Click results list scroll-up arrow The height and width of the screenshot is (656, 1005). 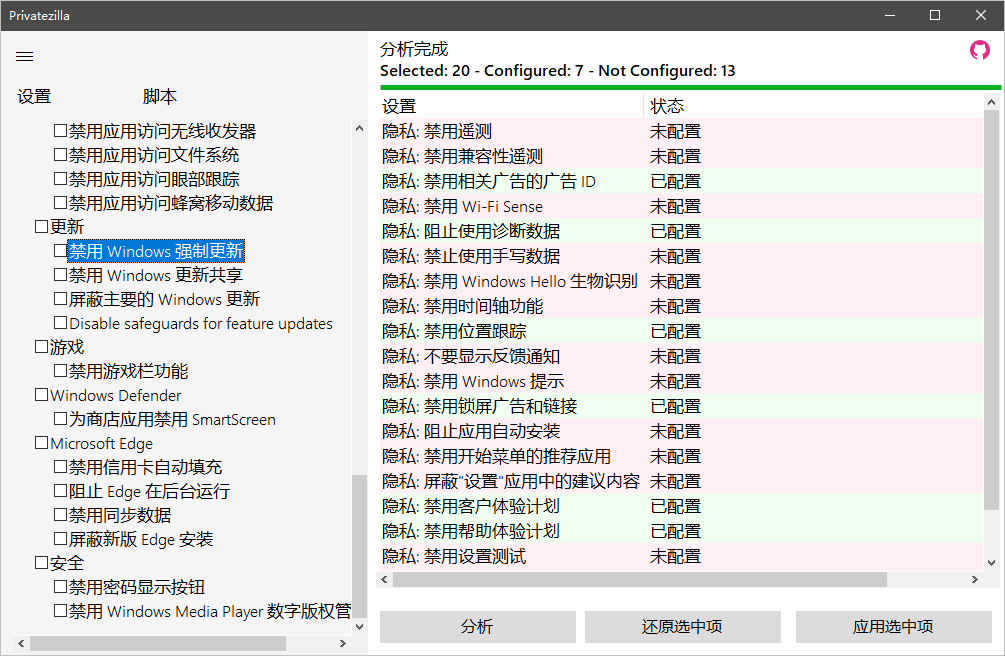[x=991, y=102]
